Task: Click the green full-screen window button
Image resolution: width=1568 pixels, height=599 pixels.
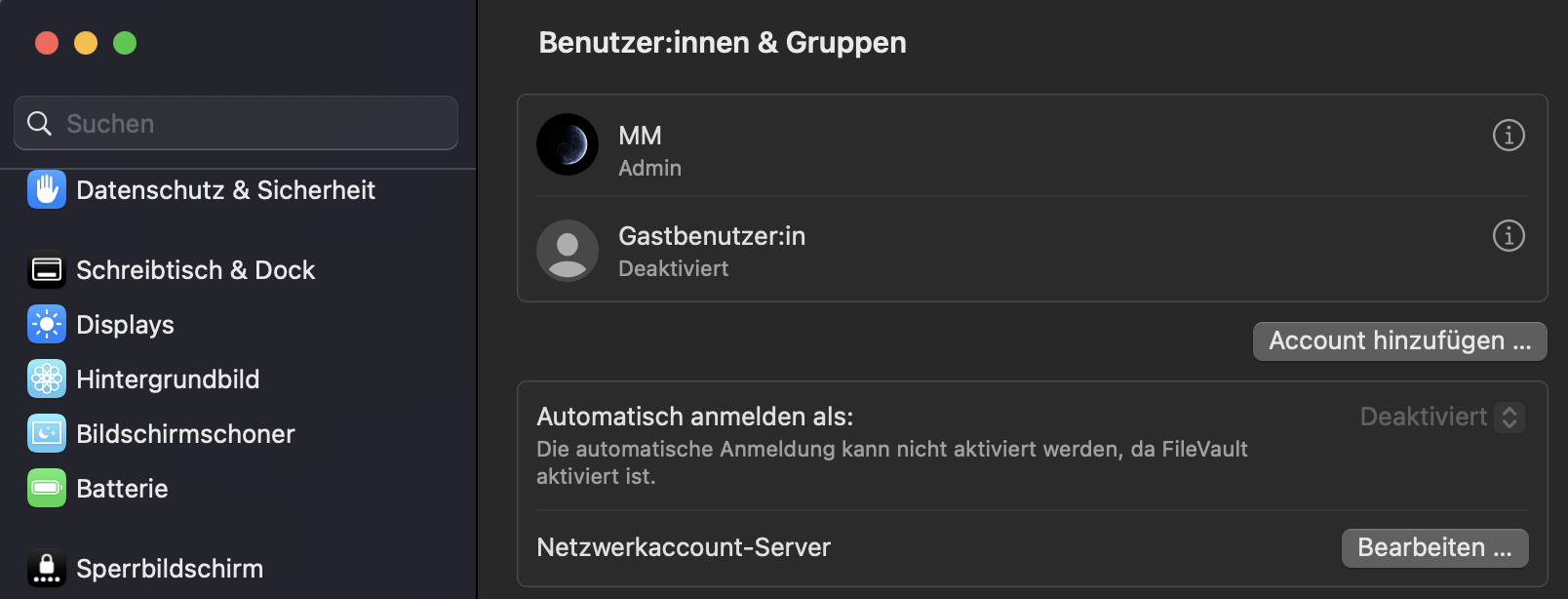Action: pos(125,43)
